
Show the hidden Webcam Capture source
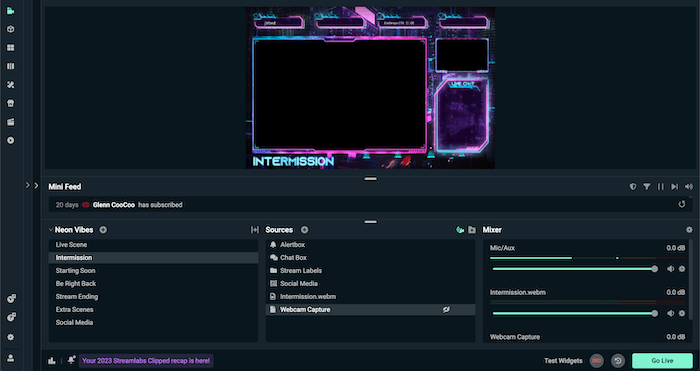click(x=446, y=309)
